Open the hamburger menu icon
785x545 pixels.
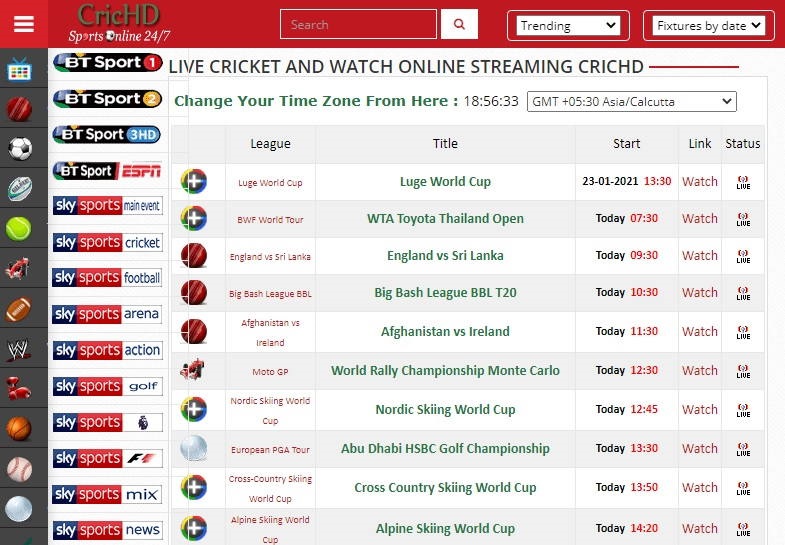(x=24, y=24)
